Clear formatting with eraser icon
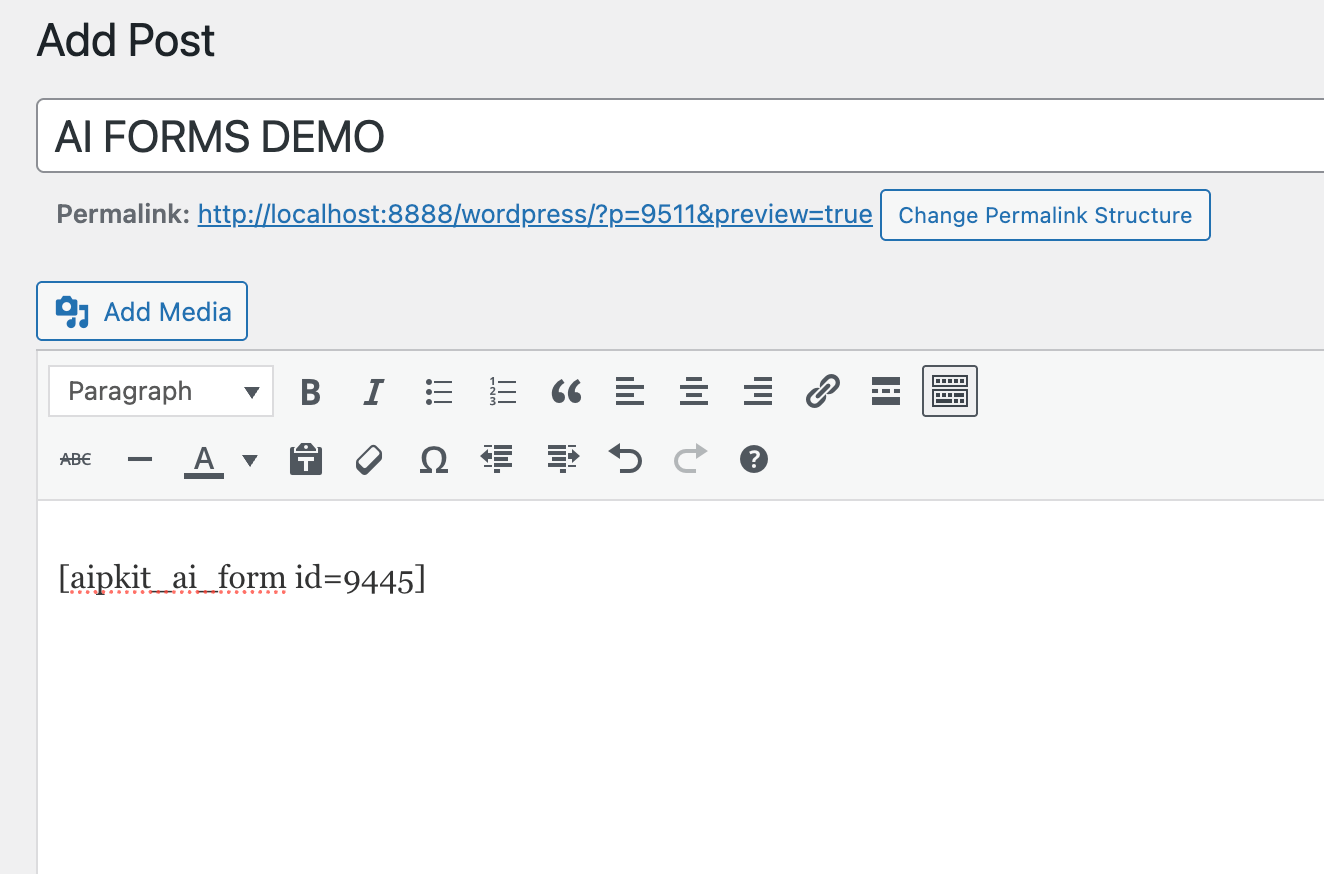 click(370, 460)
